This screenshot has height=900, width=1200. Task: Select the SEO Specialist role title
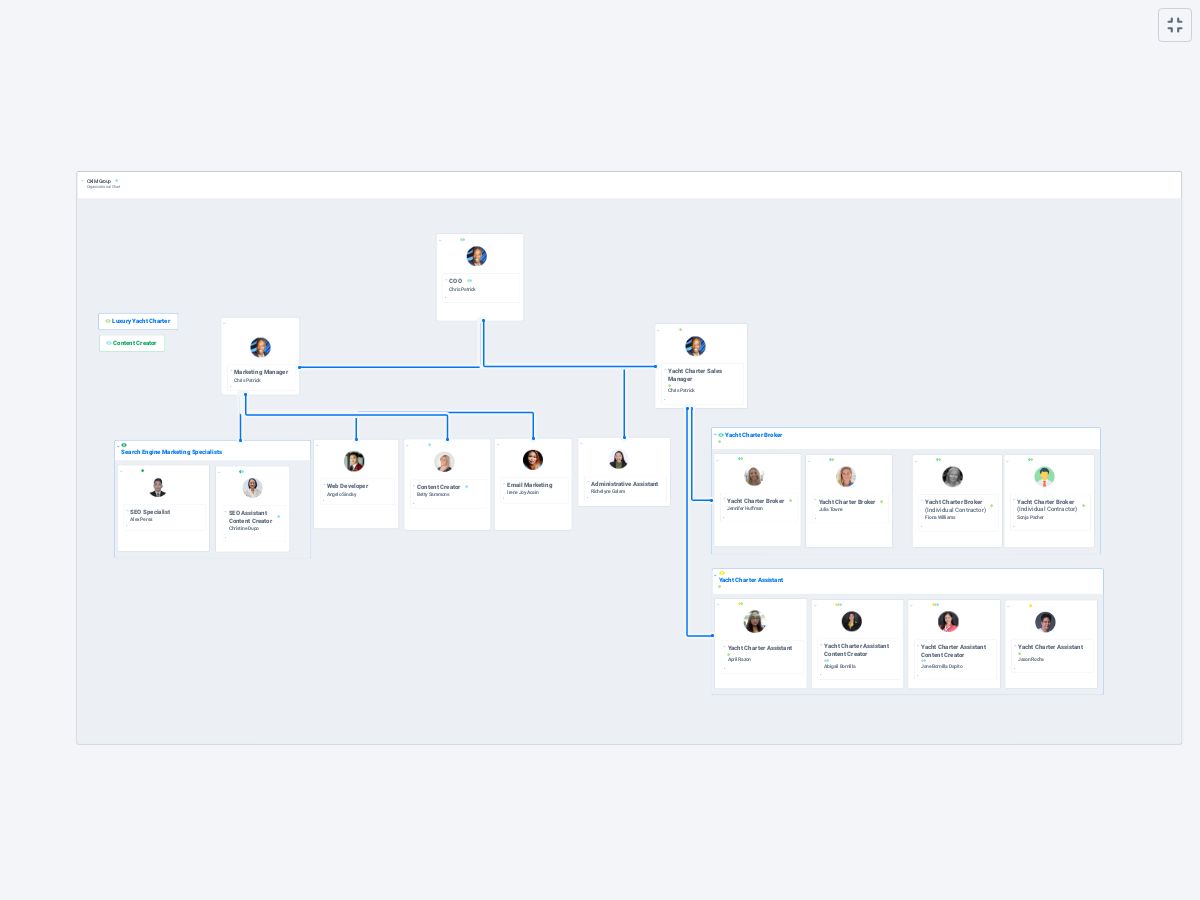150,512
